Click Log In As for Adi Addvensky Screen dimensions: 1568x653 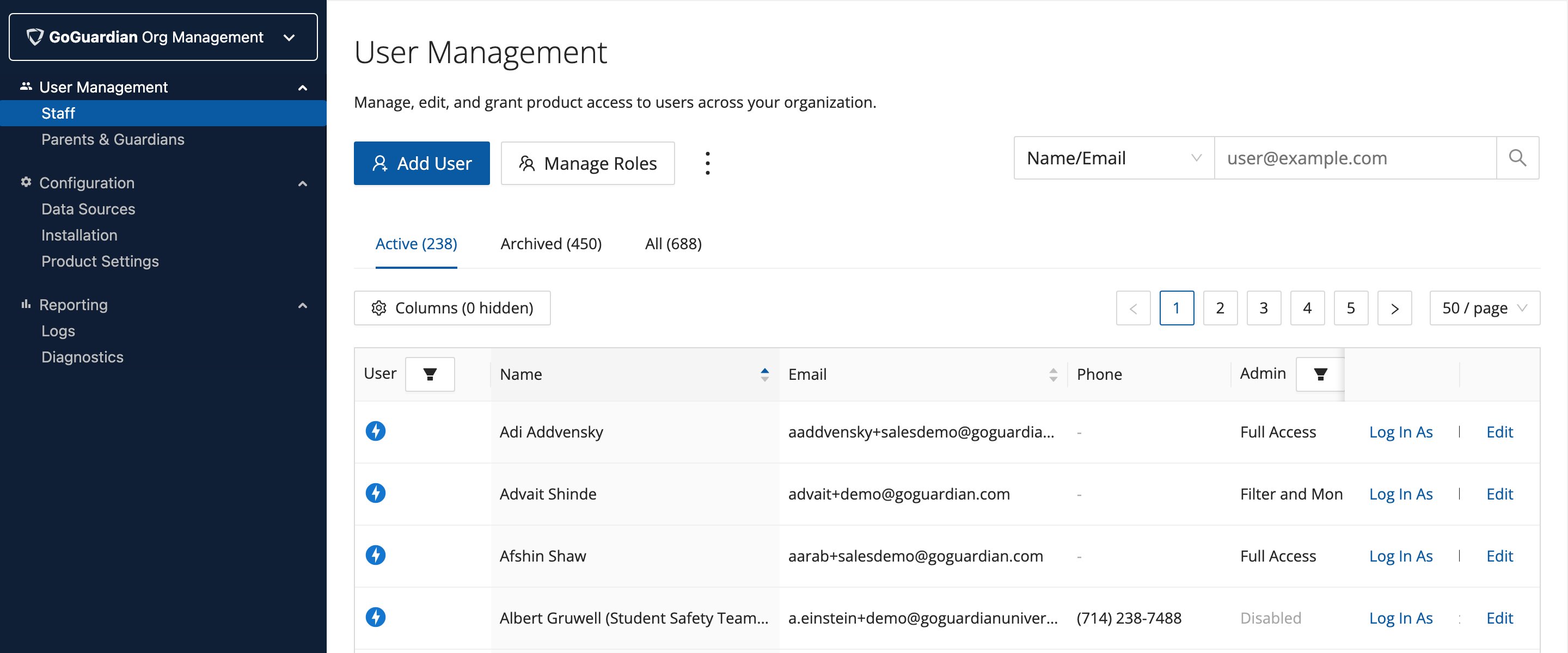click(1401, 432)
